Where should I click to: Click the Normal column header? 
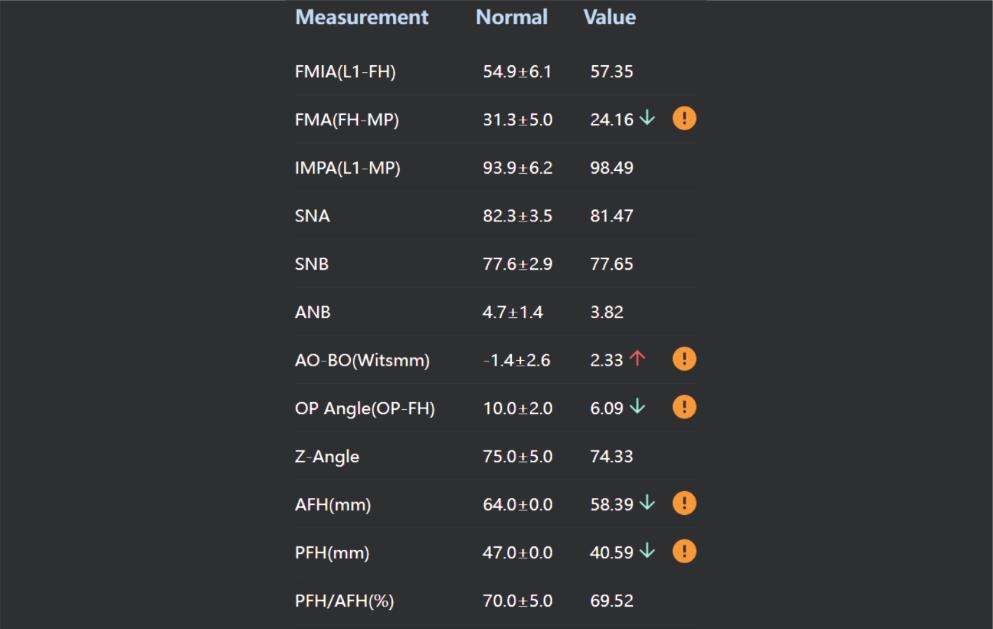point(511,17)
